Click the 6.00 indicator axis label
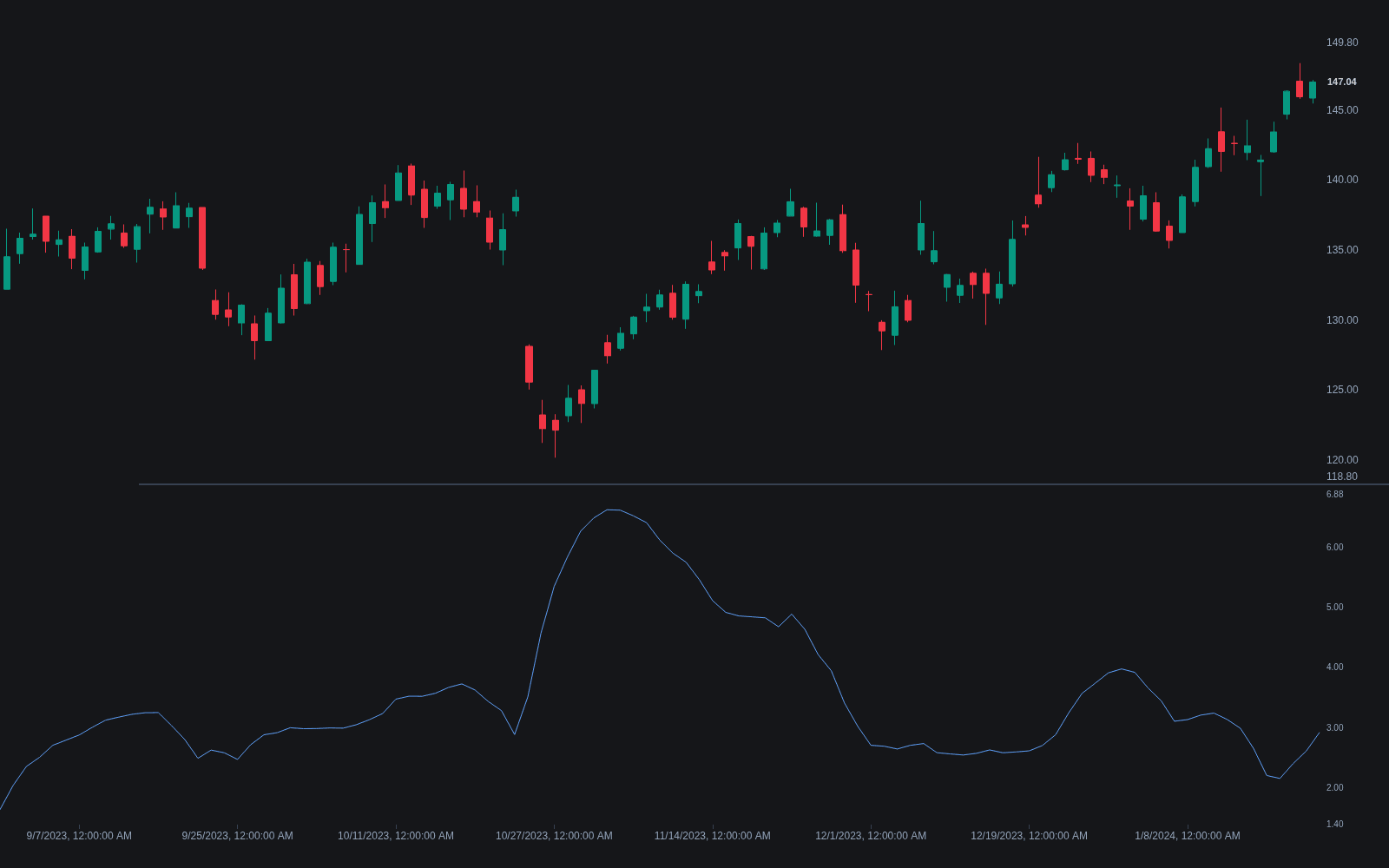The image size is (1389, 868). pos(1334,548)
